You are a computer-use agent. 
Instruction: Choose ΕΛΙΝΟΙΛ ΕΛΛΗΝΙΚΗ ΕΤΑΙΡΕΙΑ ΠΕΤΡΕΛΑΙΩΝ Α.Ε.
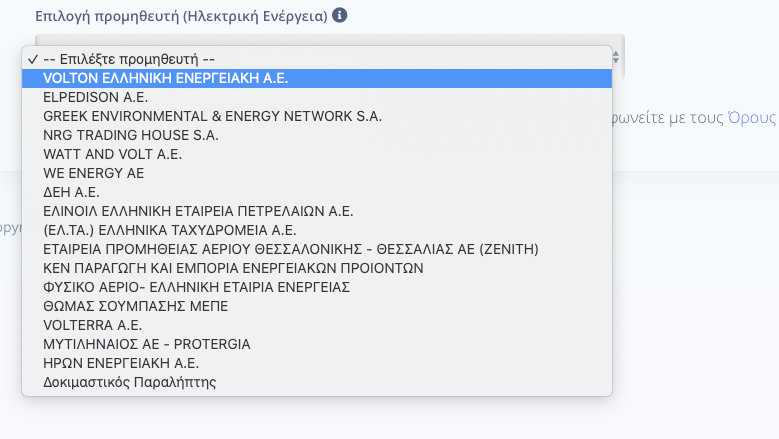317,211
